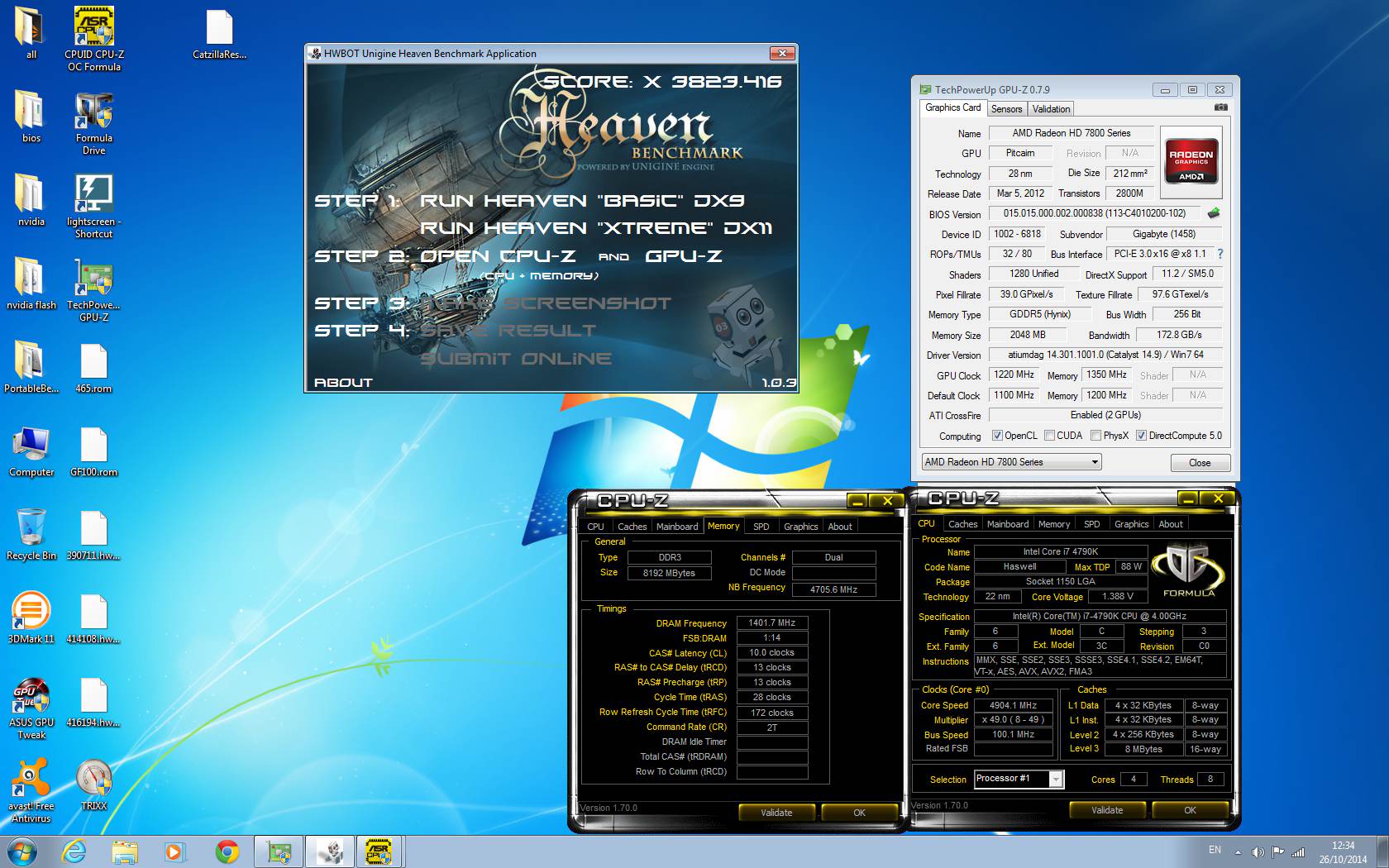The image size is (1389, 868).
Task: Launch TechPowerUp GPU-Z desktop shortcut
Action: coord(93,289)
